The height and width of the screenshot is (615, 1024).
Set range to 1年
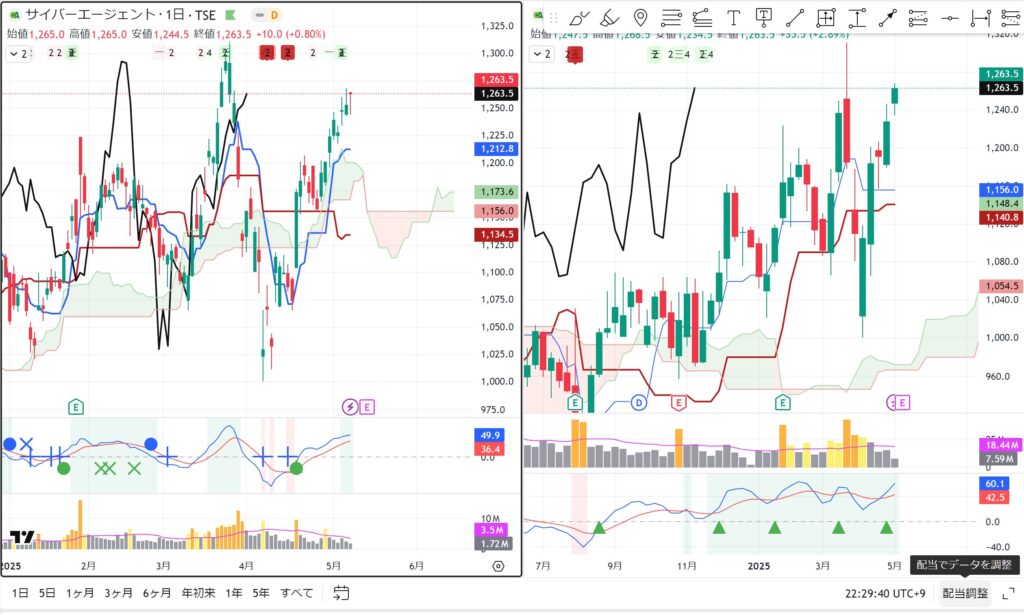pos(234,593)
